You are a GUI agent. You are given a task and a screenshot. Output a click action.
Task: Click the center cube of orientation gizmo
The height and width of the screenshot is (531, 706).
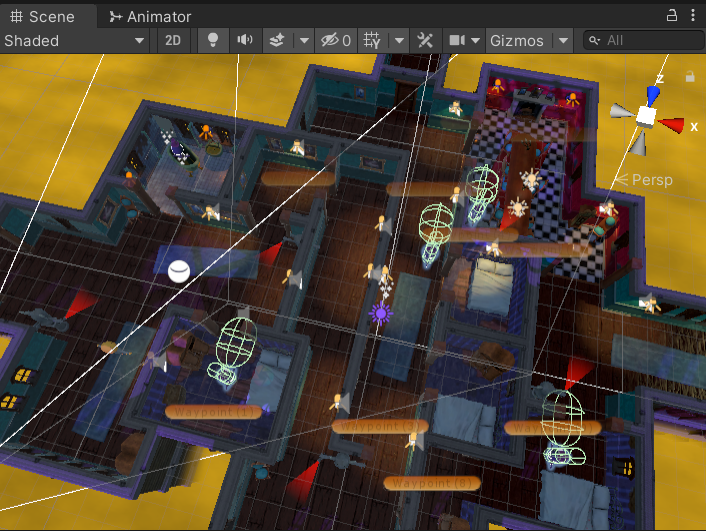click(x=646, y=116)
